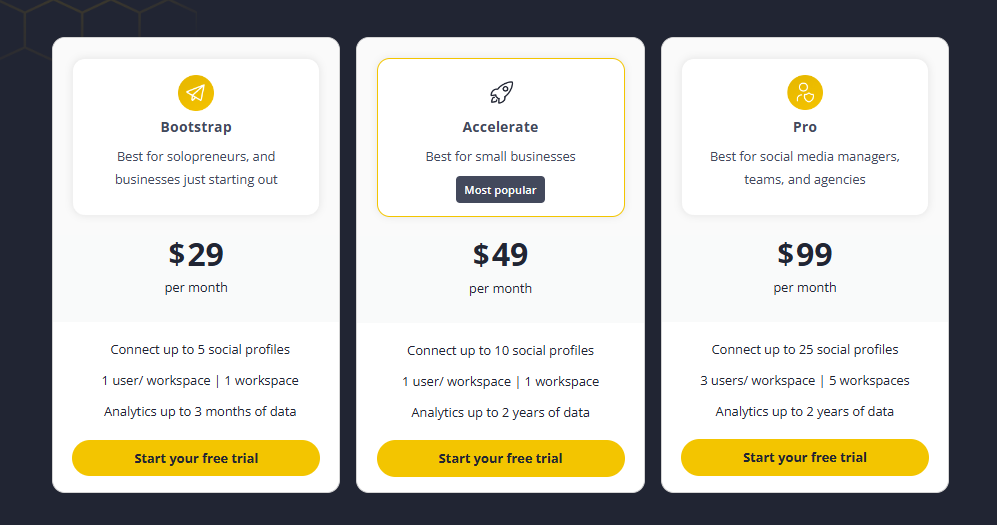Click the $49 price
Image resolution: width=997 pixels, height=525 pixels.
click(x=500, y=255)
